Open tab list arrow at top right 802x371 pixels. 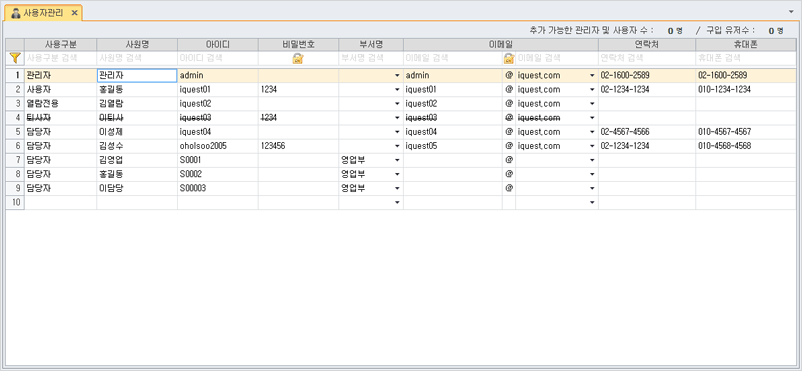792,11
